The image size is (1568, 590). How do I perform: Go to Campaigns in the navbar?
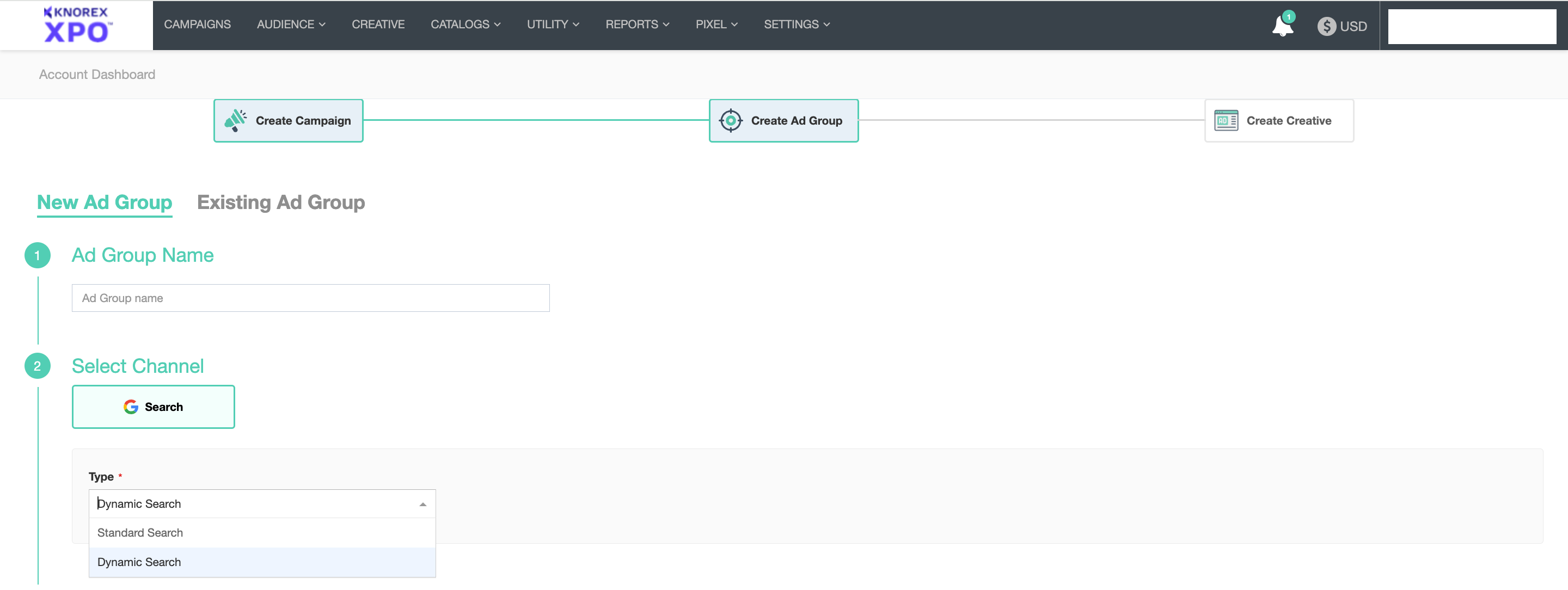(197, 24)
